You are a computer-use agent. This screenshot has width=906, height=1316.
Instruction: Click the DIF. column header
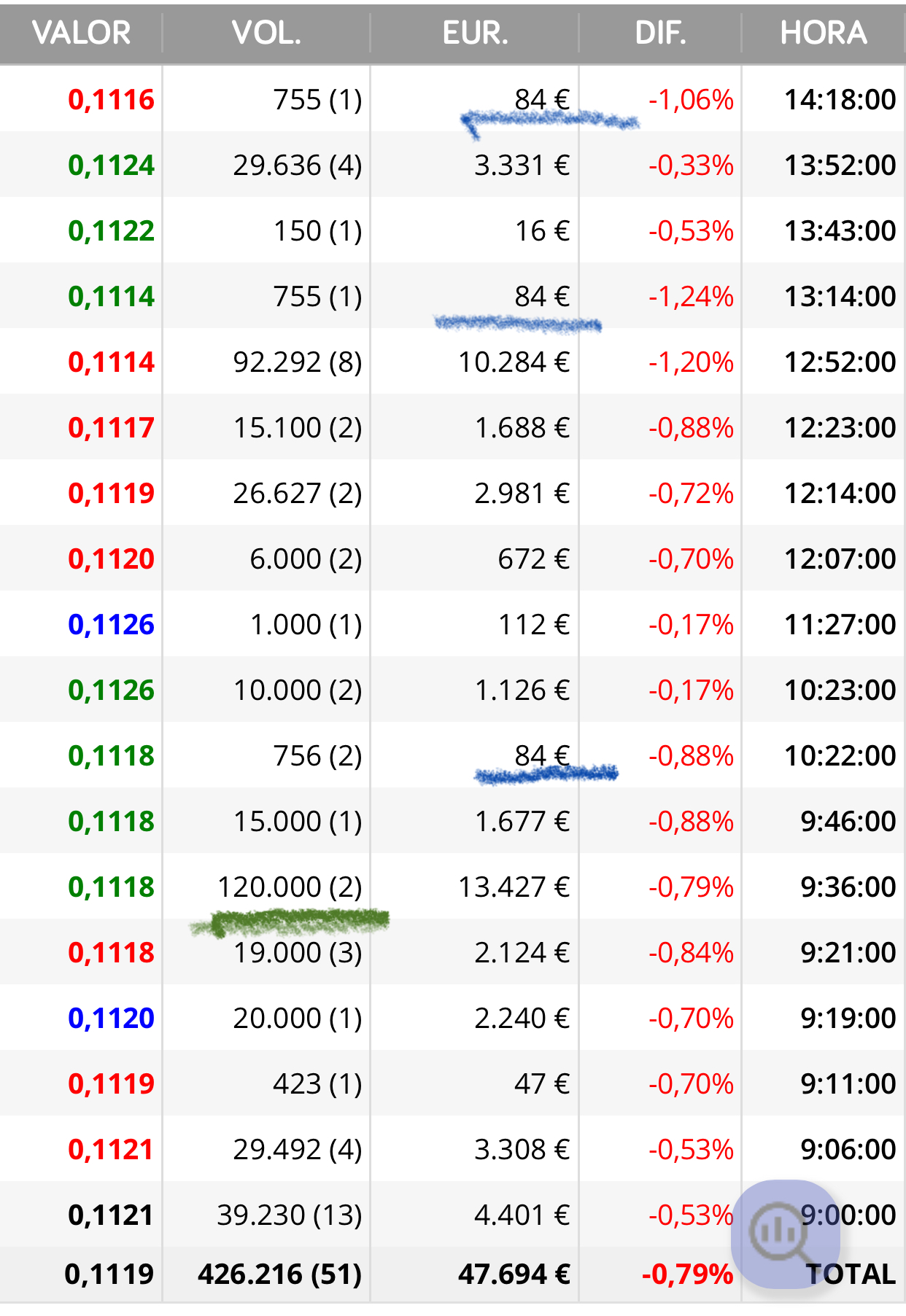[660, 34]
